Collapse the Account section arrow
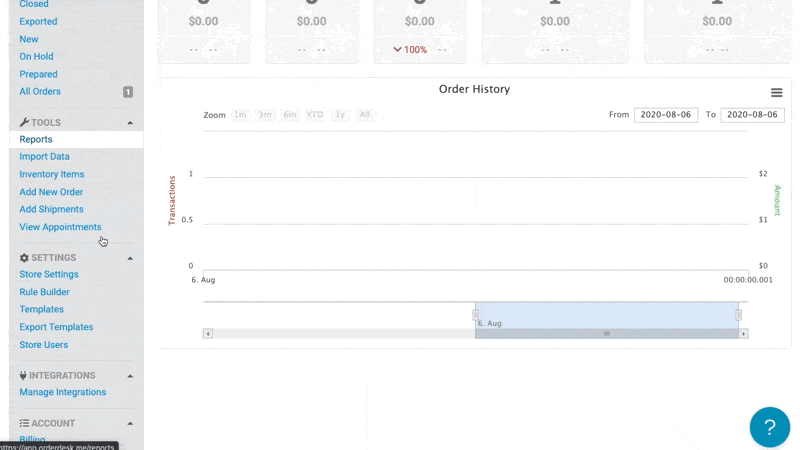This screenshot has width=800, height=450. (x=130, y=424)
